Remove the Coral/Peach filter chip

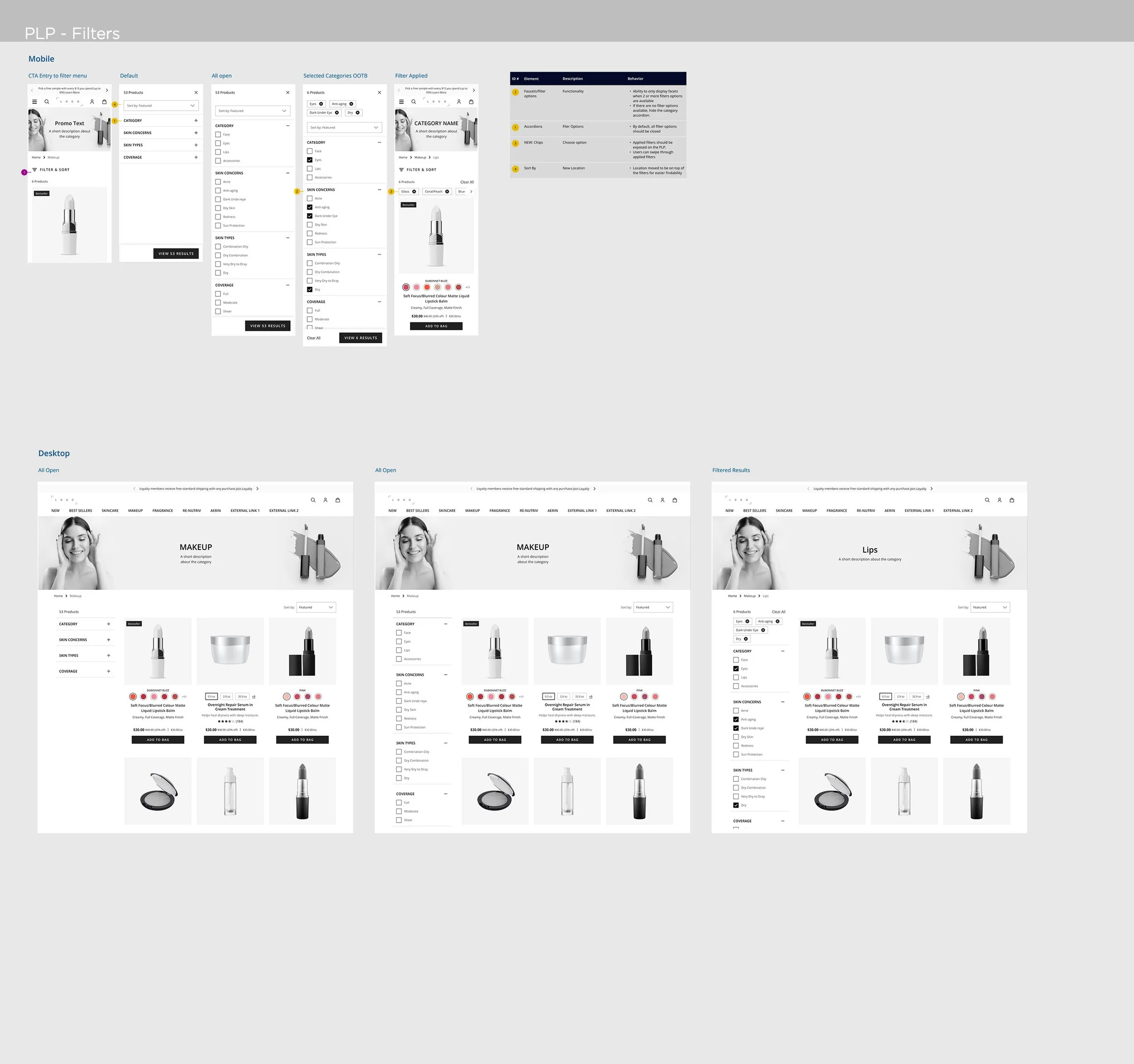tap(447, 191)
